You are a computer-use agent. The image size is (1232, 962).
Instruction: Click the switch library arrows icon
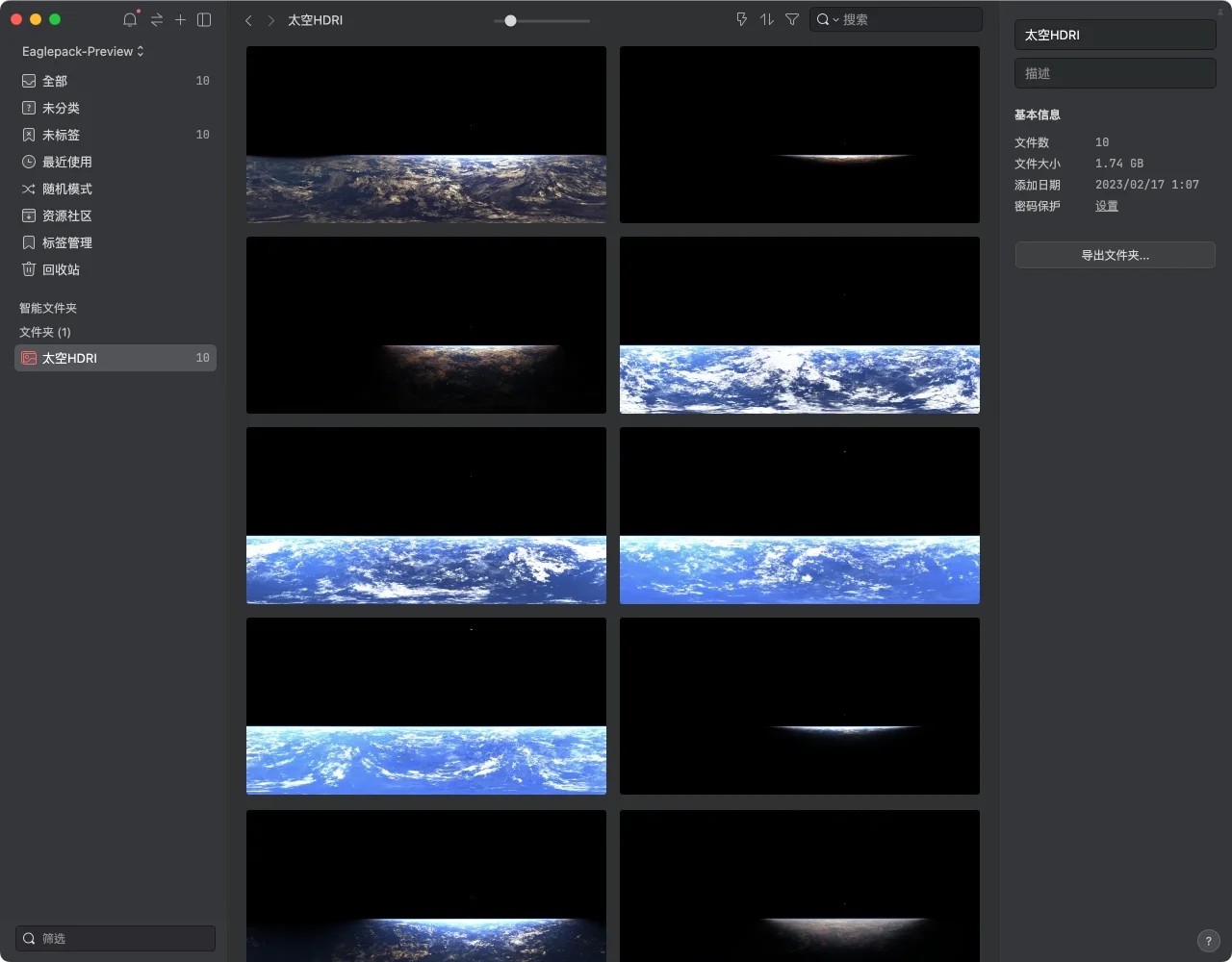click(157, 19)
